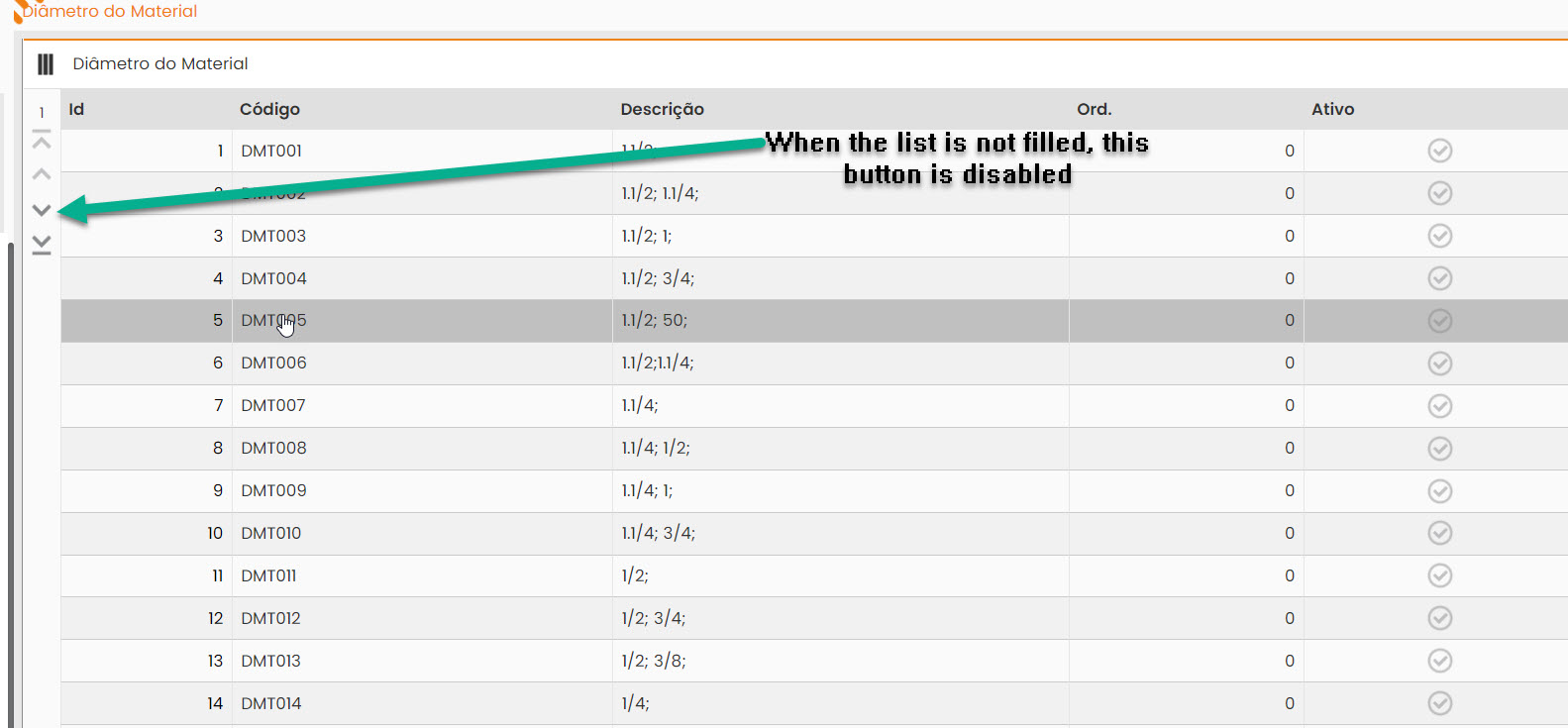The image size is (1568, 728).
Task: Open the Diâmetro do Material breadcrumb tab
Action: pos(109,12)
